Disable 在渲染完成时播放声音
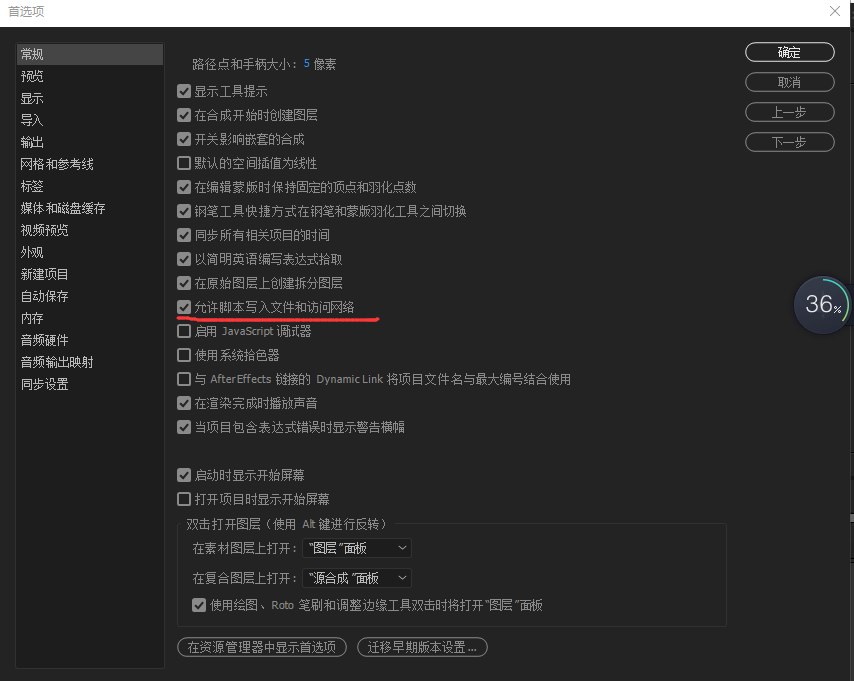Image resolution: width=854 pixels, height=681 pixels. click(x=185, y=403)
